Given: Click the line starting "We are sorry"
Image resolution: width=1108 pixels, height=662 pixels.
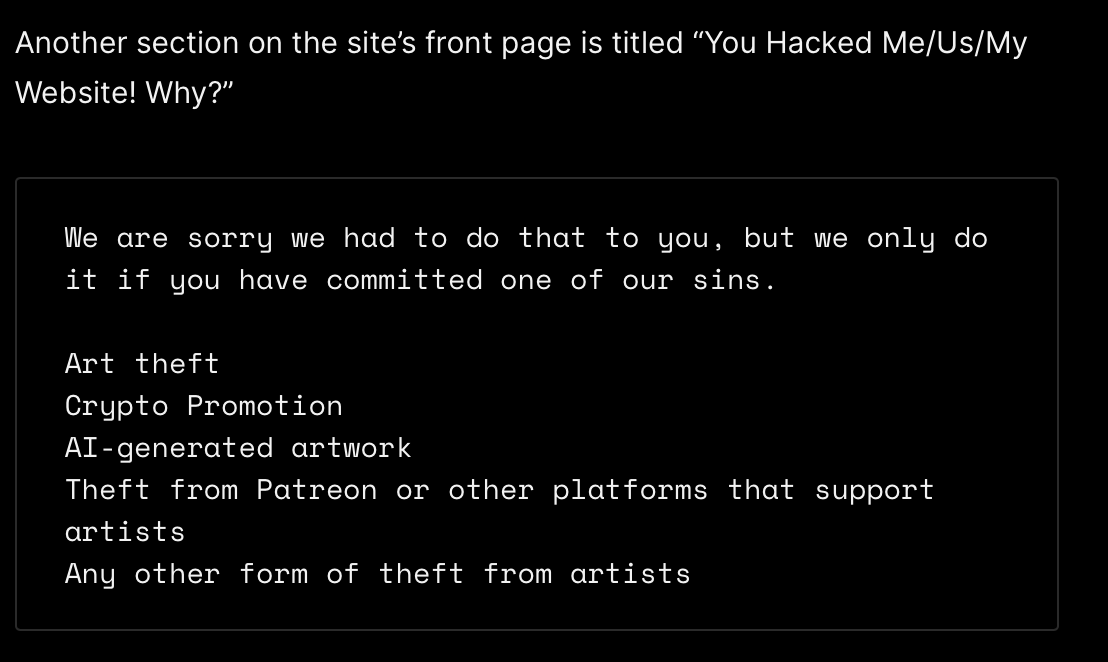Looking at the screenshot, I should click(x=525, y=239).
